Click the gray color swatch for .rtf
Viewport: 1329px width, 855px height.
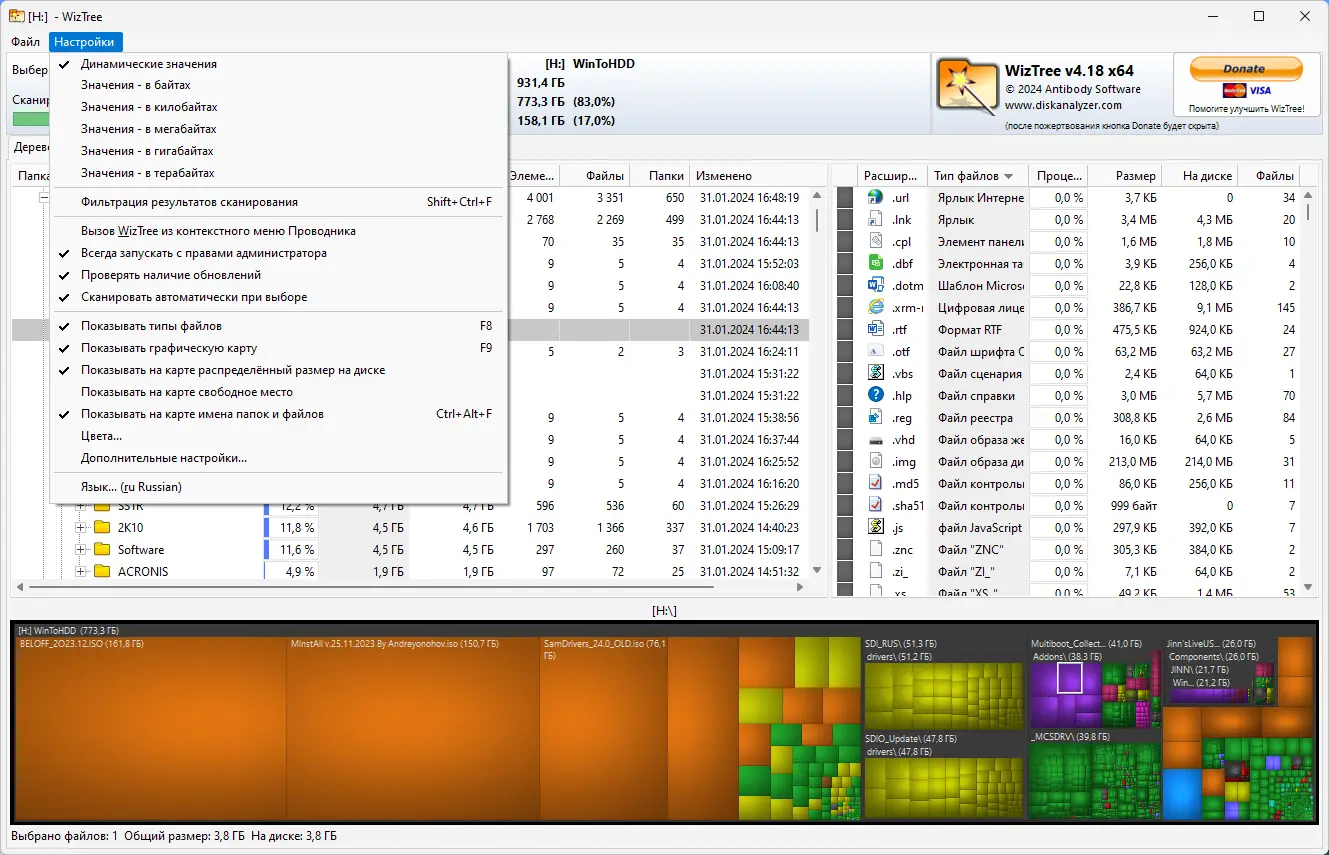tap(845, 330)
